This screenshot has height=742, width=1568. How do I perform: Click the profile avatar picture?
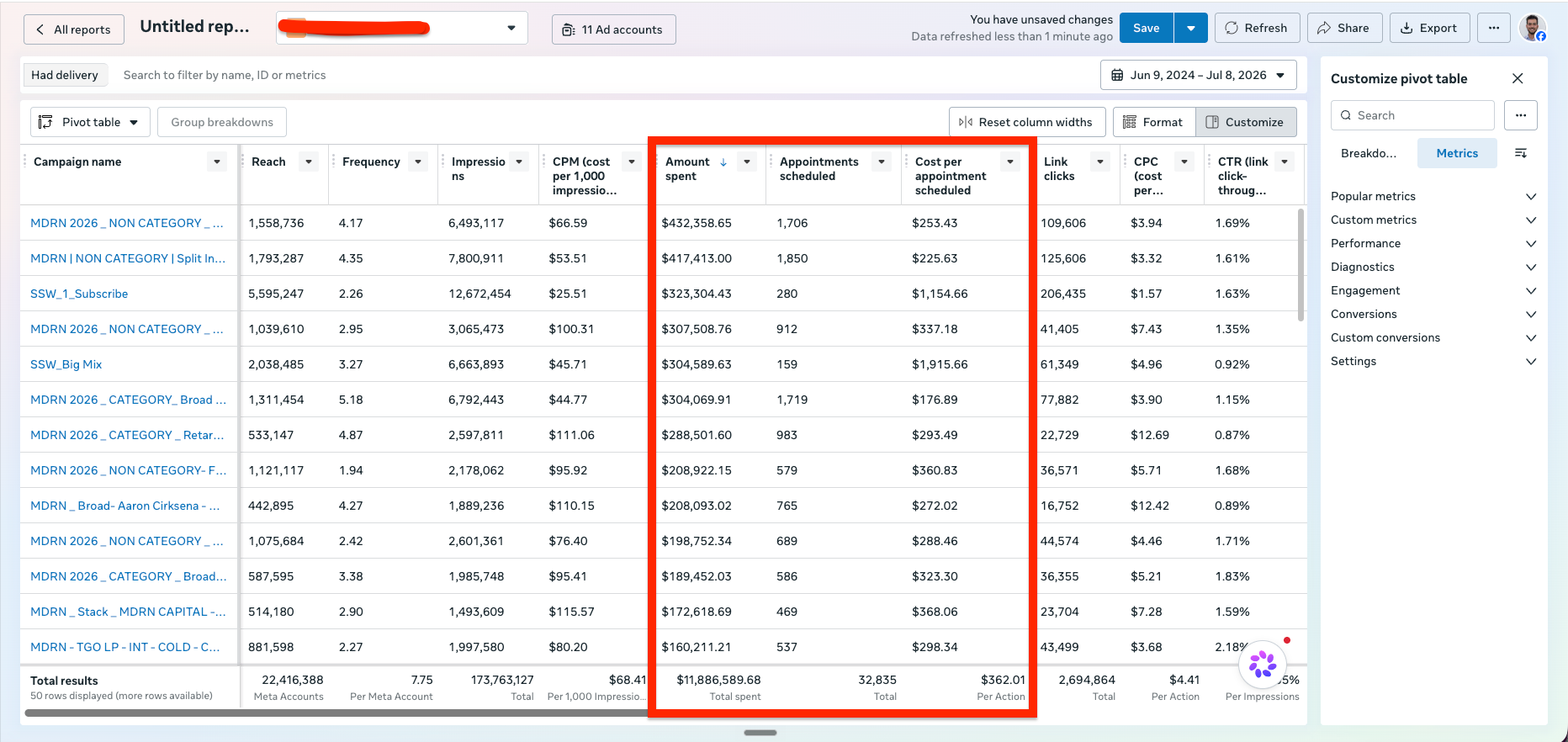pyautogui.click(x=1533, y=28)
